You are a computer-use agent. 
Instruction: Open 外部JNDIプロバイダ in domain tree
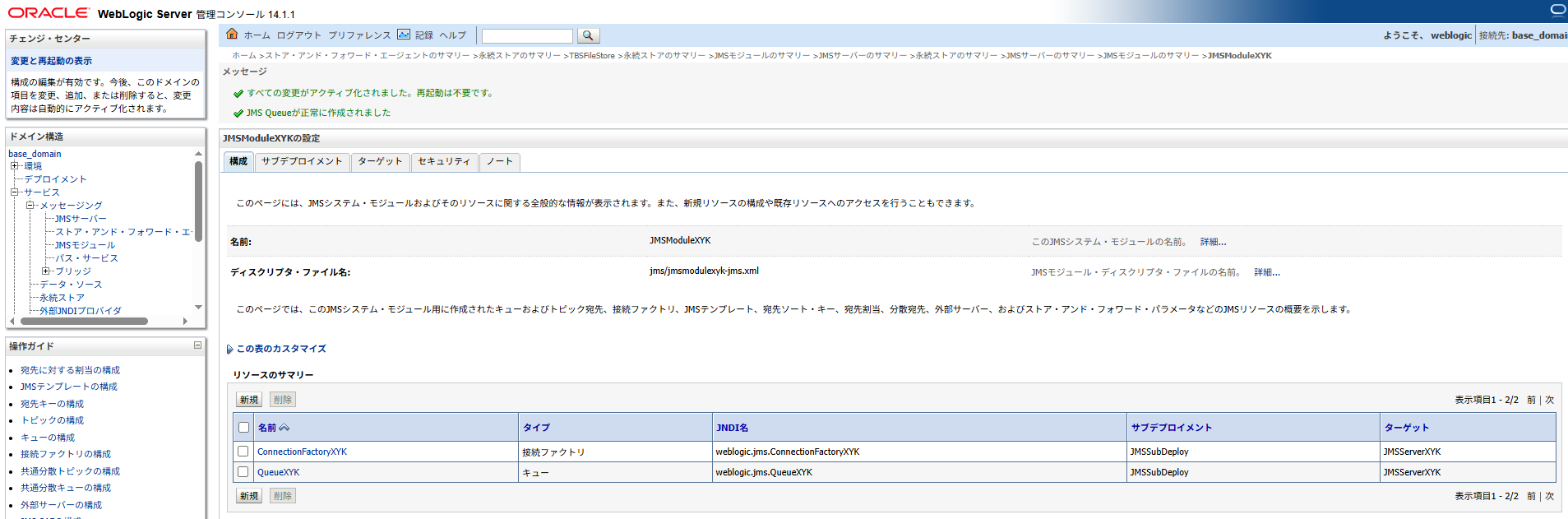[81, 311]
